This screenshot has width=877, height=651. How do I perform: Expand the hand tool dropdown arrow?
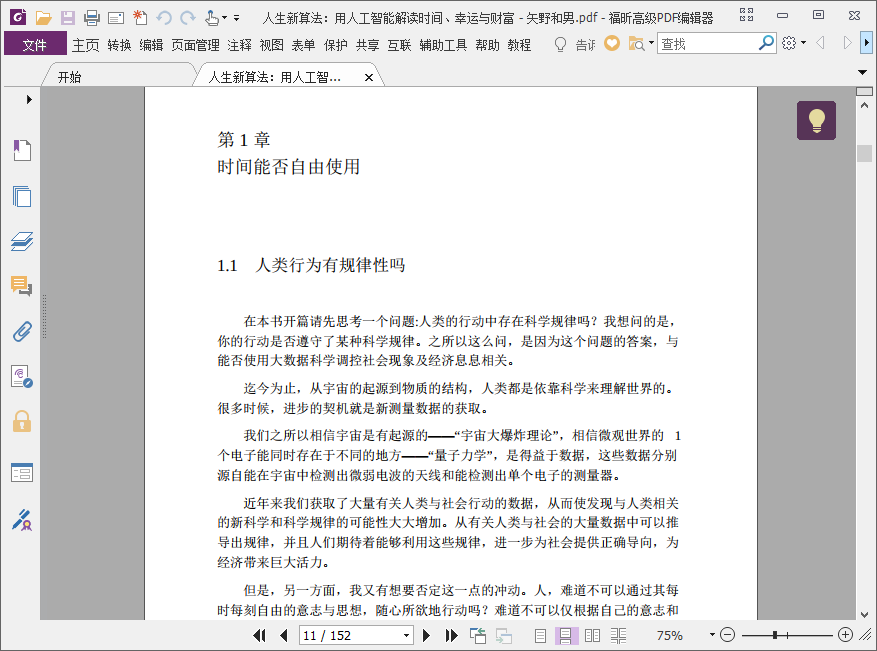[224, 18]
